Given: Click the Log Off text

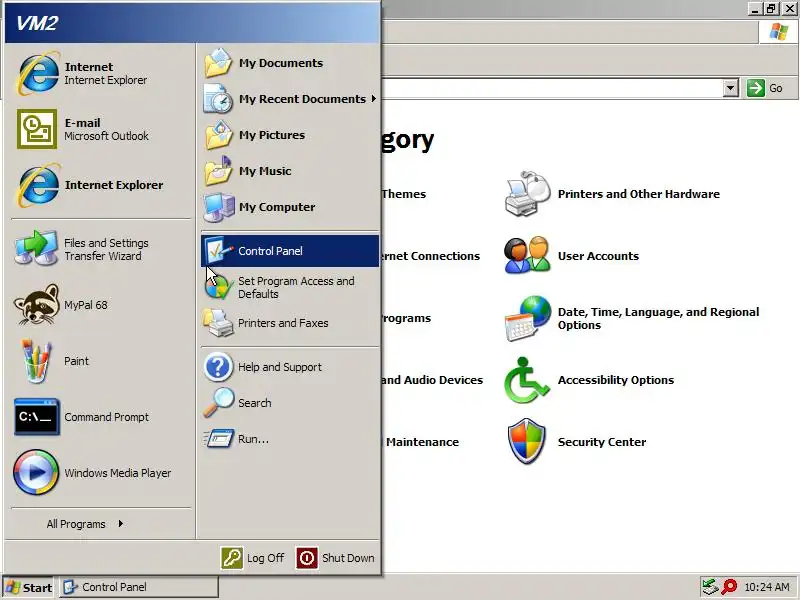Looking at the screenshot, I should pyautogui.click(x=265, y=558).
